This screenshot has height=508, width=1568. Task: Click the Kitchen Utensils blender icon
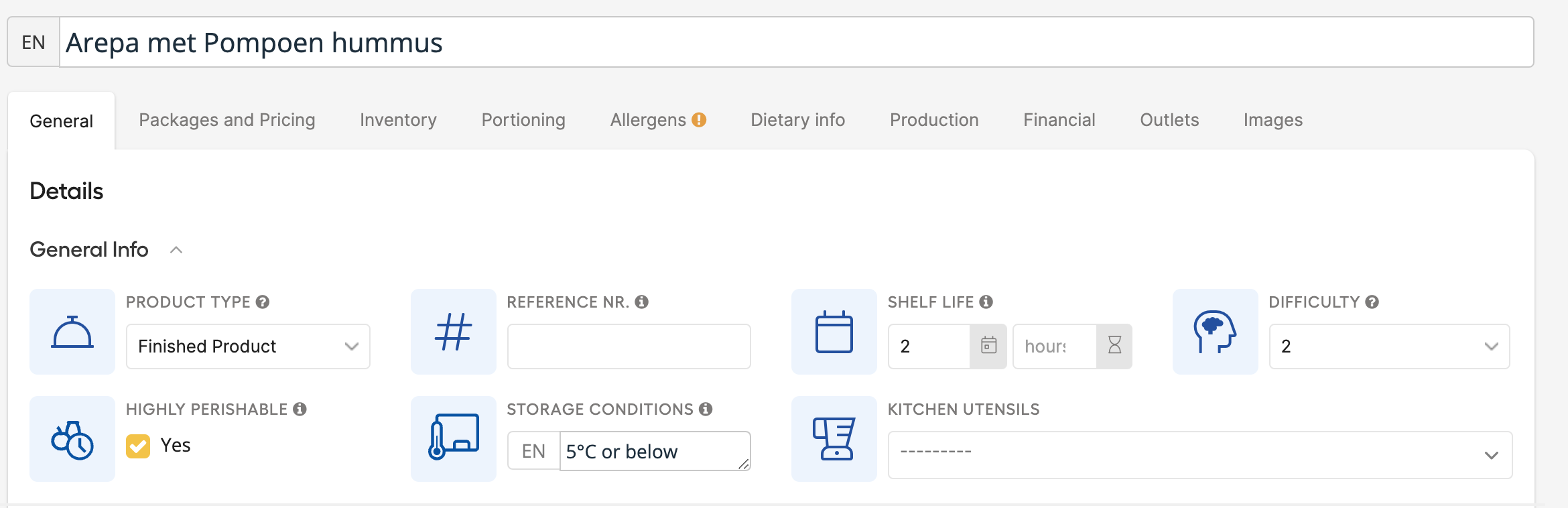click(x=834, y=439)
